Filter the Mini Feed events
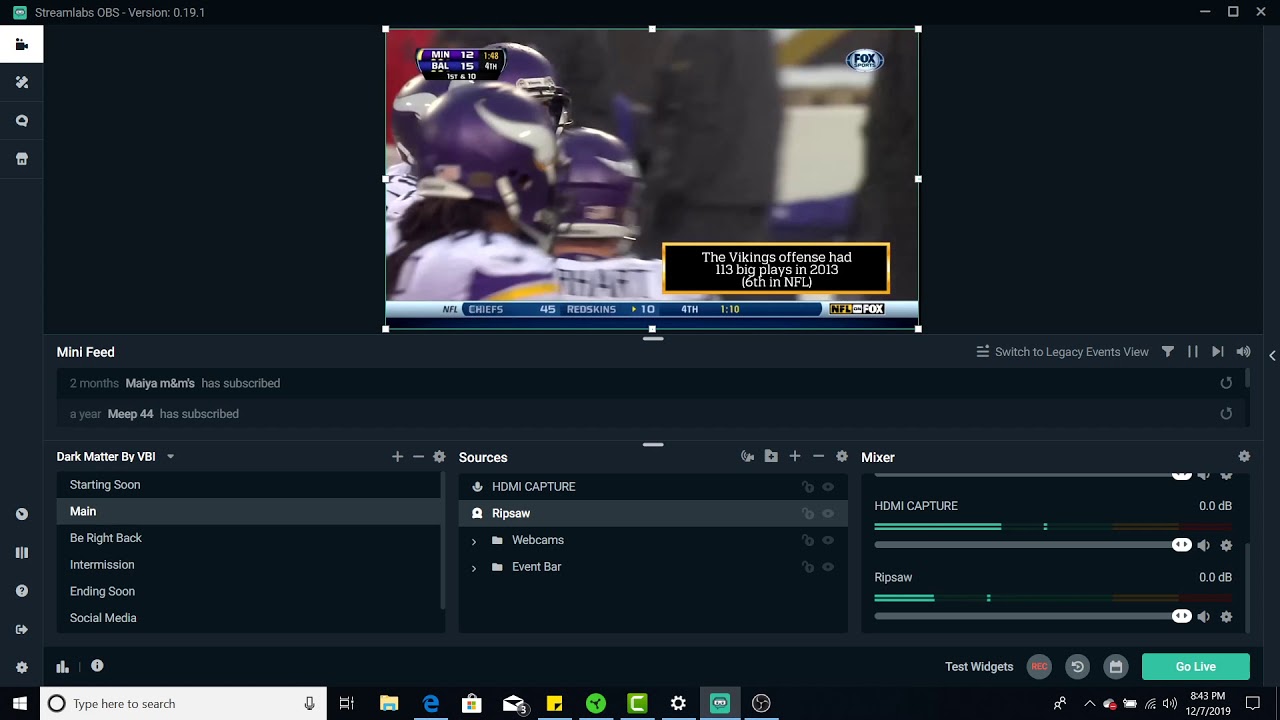 [1167, 352]
